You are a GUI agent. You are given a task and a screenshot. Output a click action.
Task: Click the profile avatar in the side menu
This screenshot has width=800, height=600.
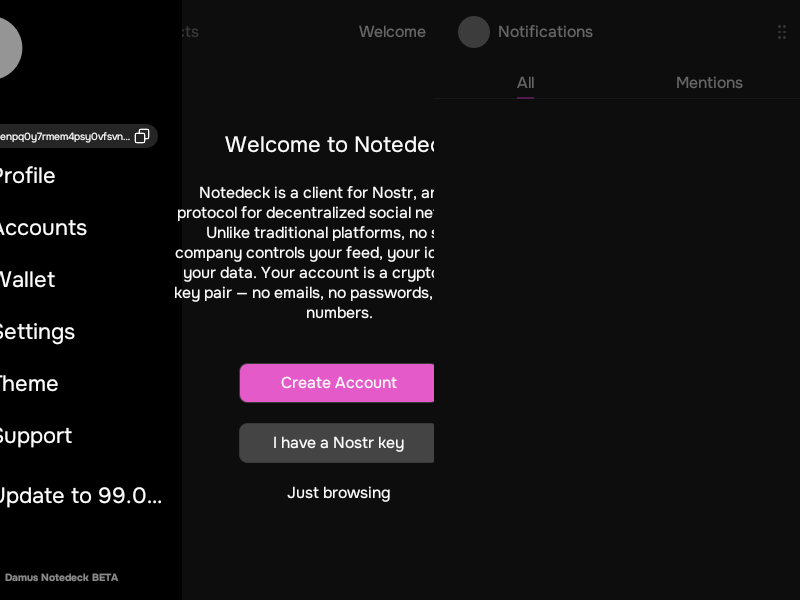click(5, 48)
